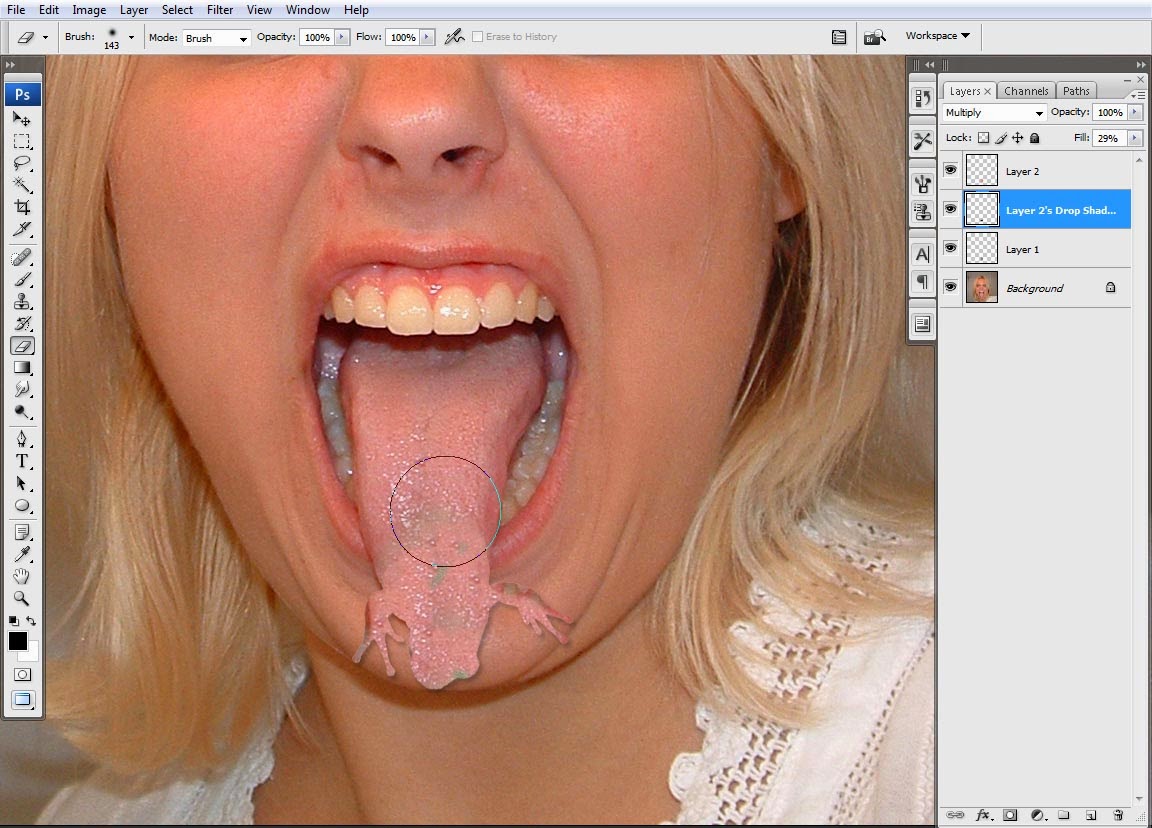Viewport: 1152px width, 828px height.
Task: Open the Workspace dropdown
Action: 937,35
